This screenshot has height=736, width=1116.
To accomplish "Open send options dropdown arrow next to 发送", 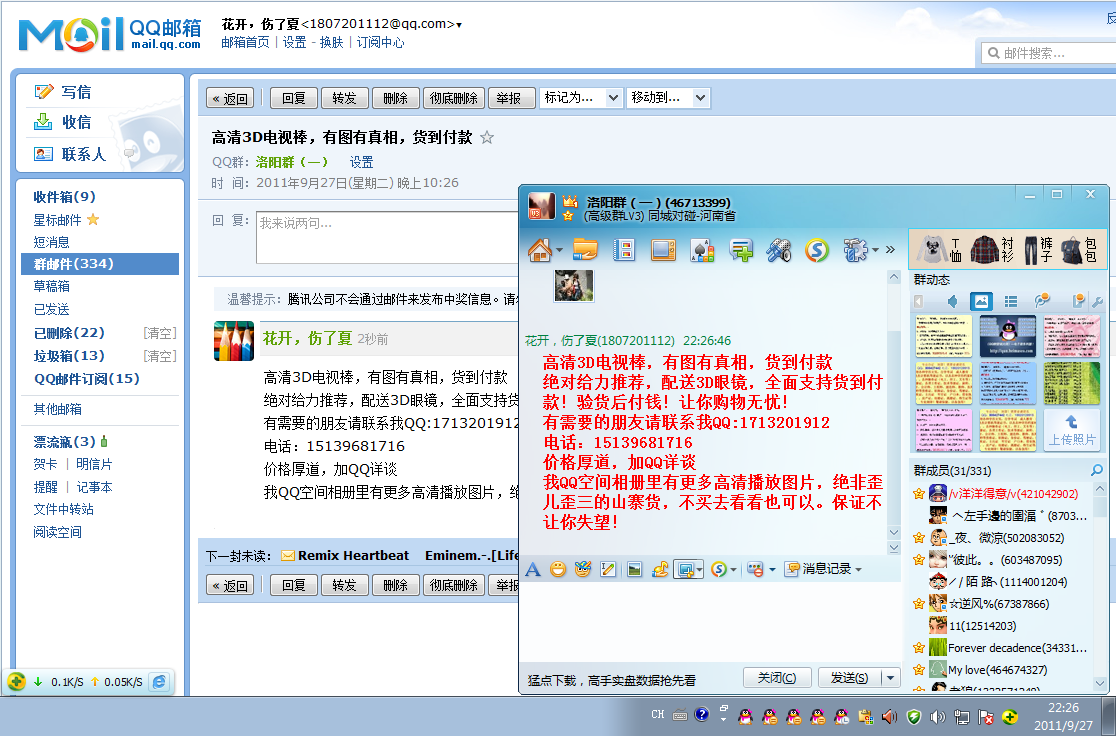I will click(x=890, y=678).
